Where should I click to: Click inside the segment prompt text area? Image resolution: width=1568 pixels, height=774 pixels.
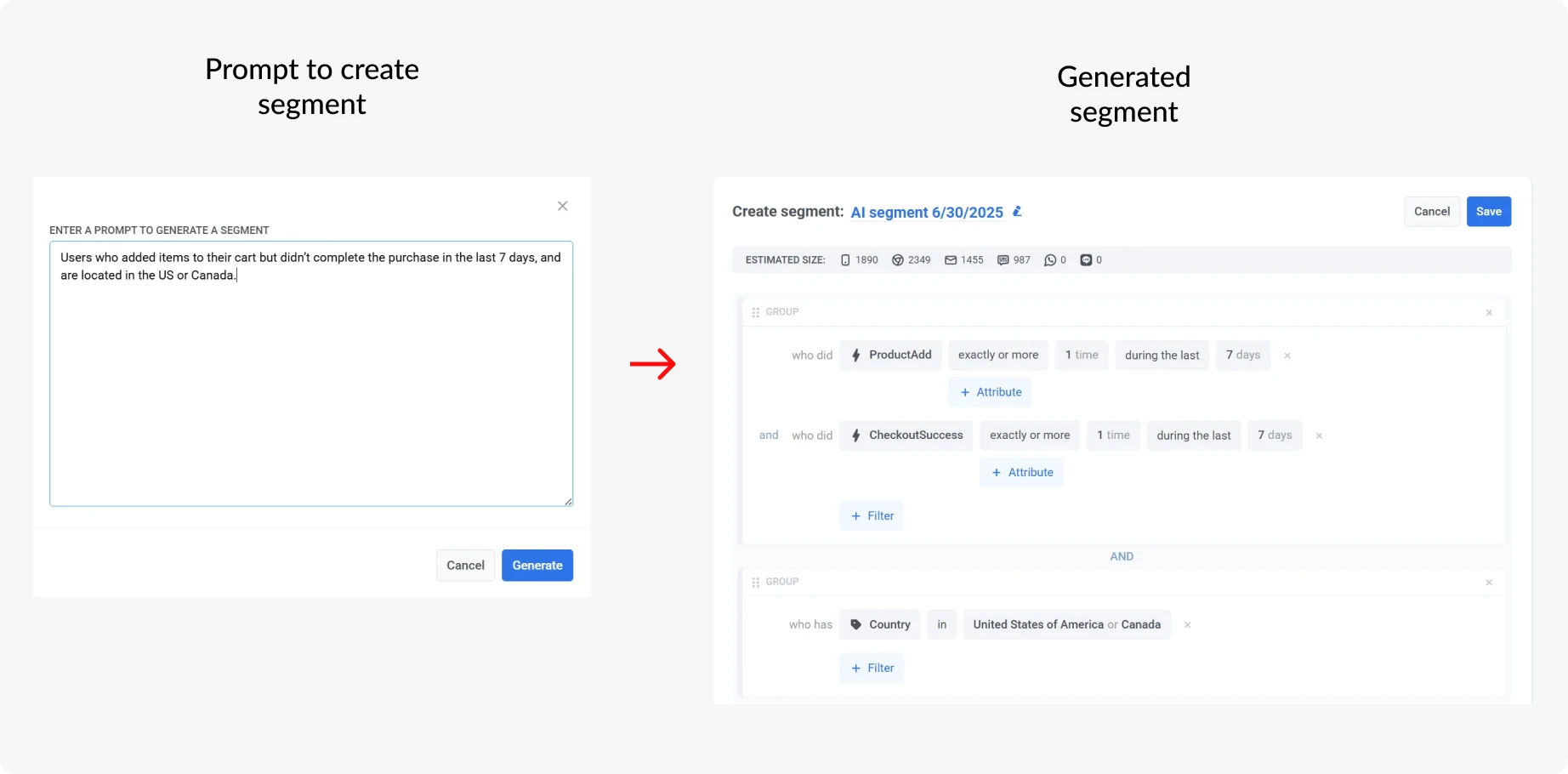point(310,374)
